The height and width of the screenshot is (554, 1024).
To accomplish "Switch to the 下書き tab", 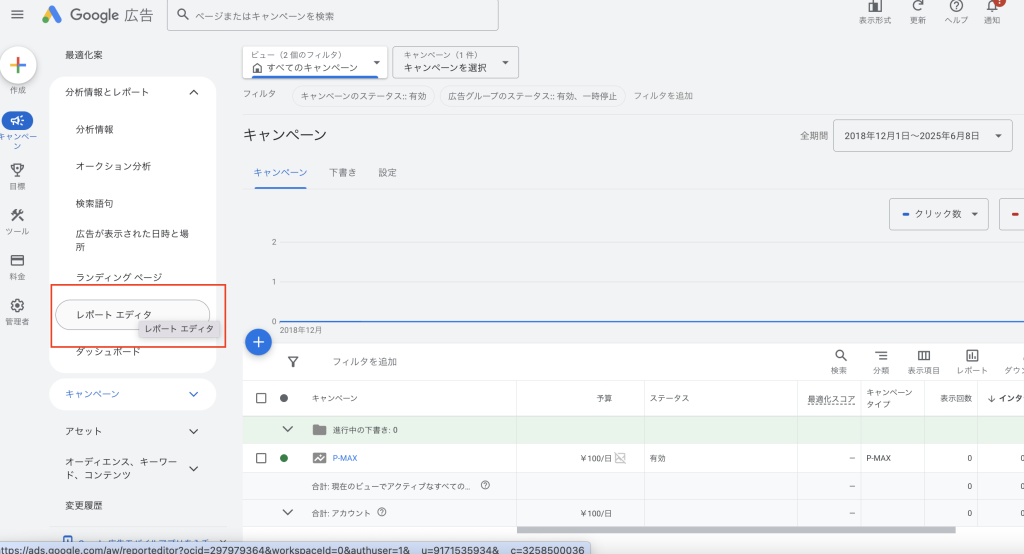I will click(342, 172).
